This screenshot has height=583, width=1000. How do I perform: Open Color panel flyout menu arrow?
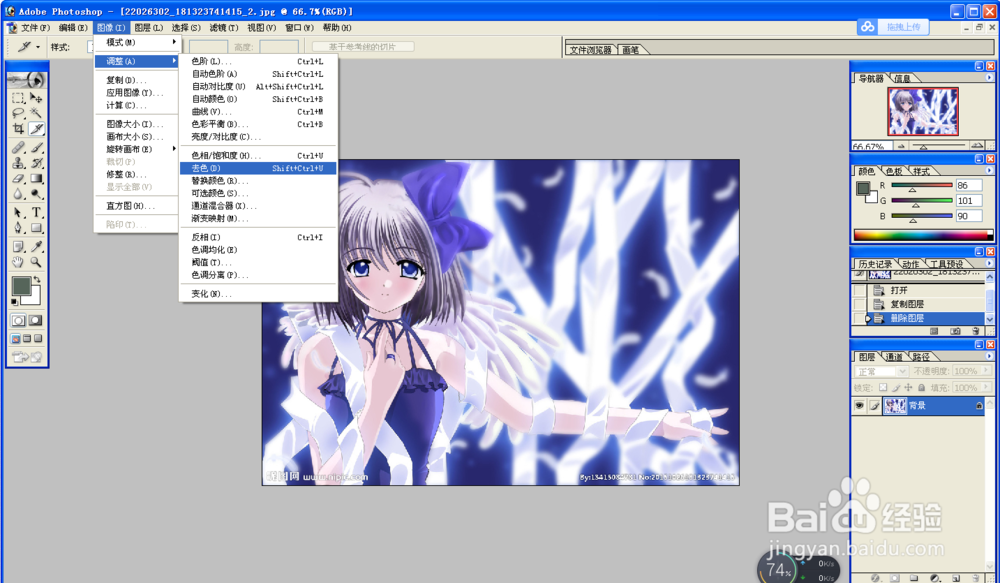[x=989, y=171]
